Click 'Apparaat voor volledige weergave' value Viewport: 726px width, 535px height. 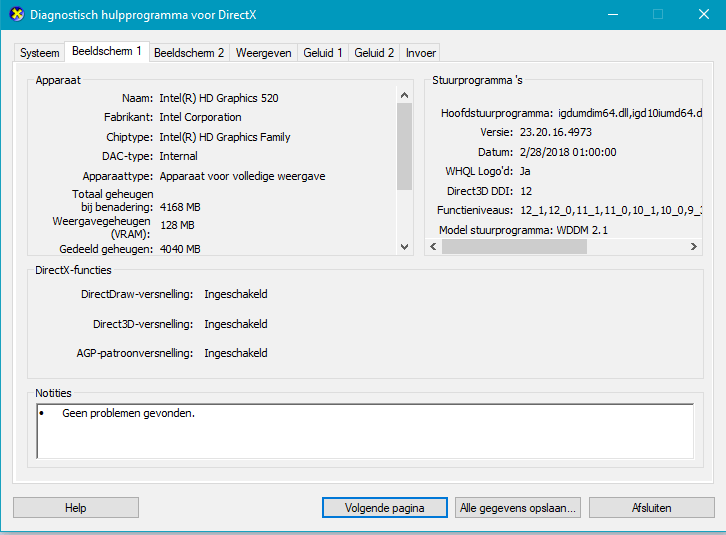pos(243,176)
